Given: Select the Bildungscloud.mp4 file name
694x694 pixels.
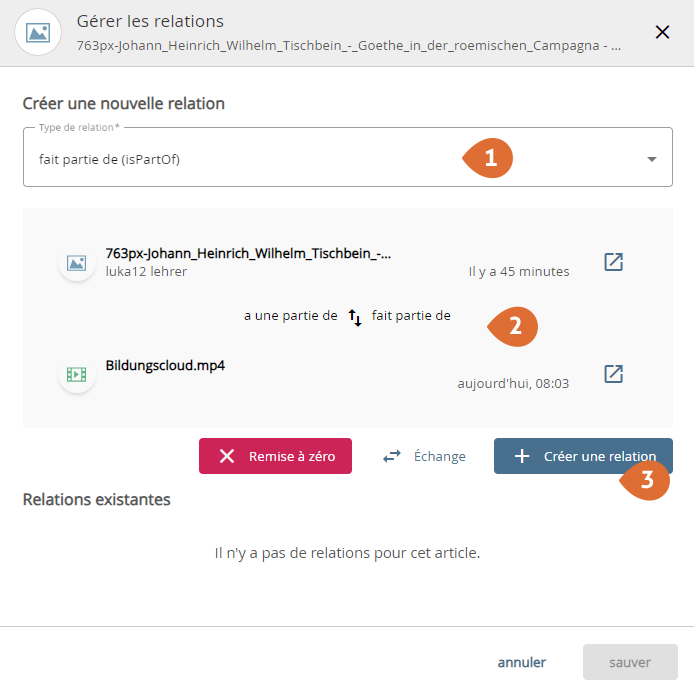Looking at the screenshot, I should [165, 365].
